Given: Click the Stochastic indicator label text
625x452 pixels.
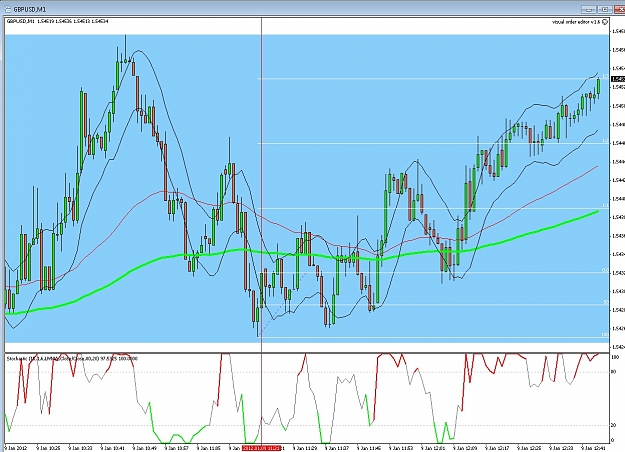Looking at the screenshot, I should 72,358.
